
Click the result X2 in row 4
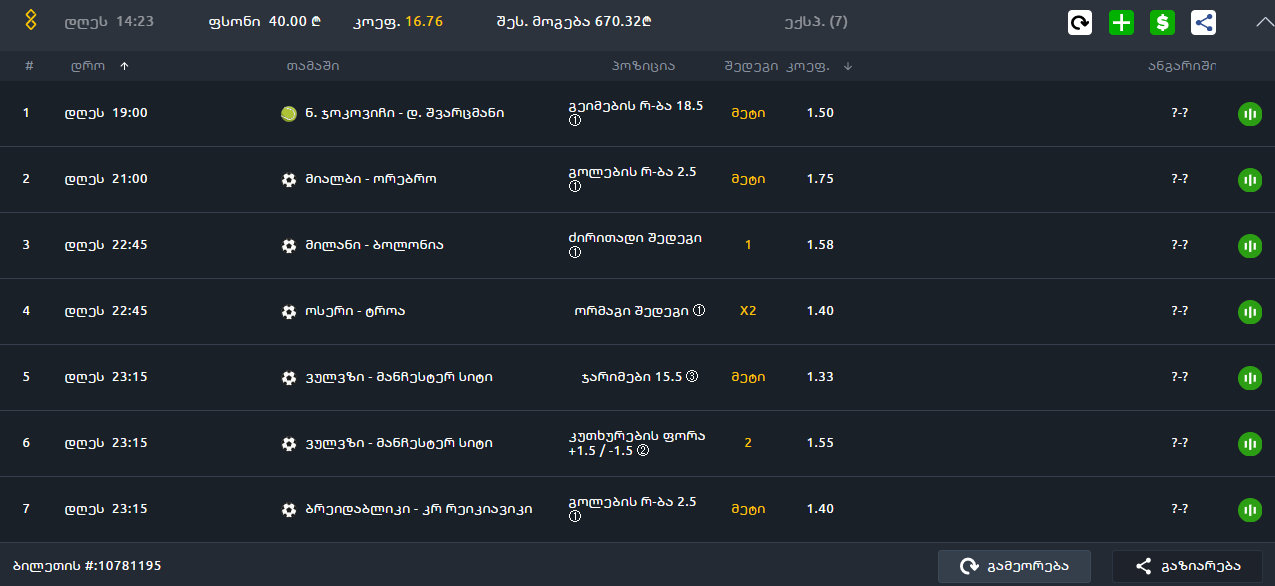[x=748, y=311]
